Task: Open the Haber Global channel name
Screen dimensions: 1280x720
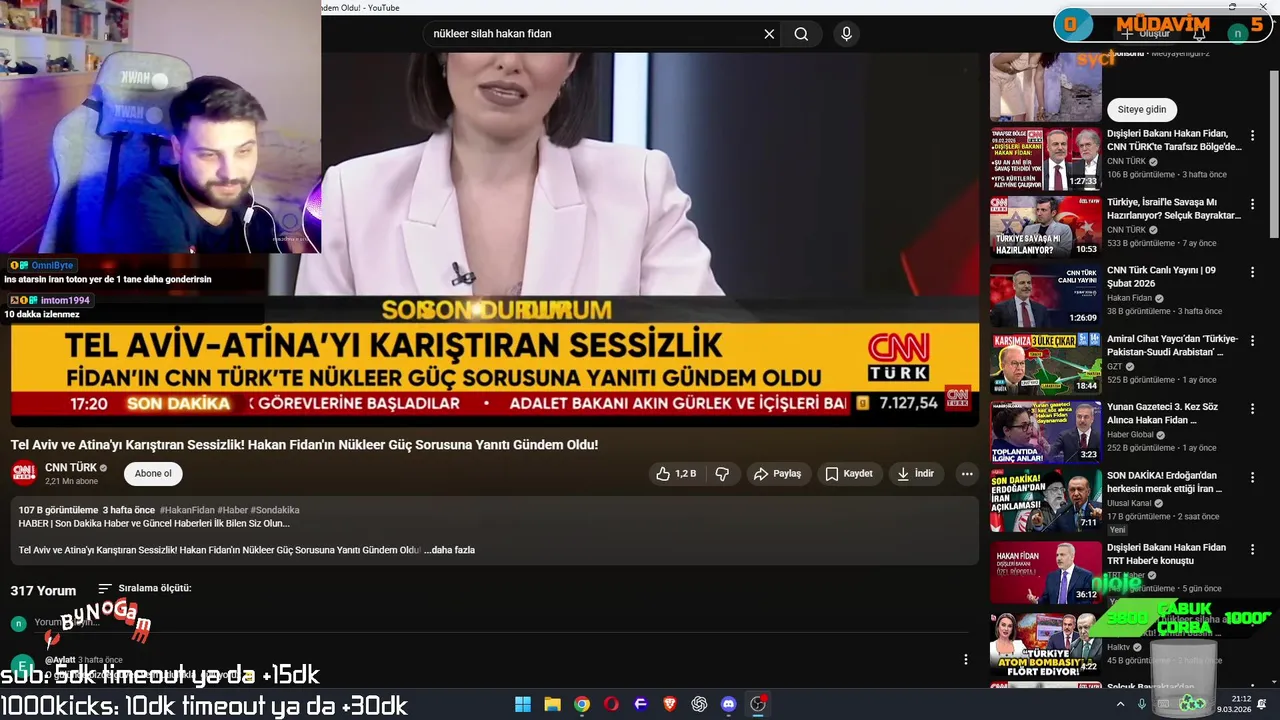Action: [1130, 435]
